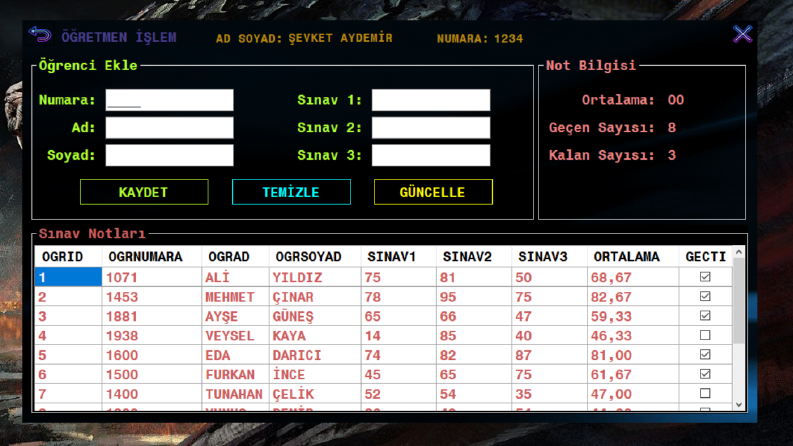Screen dimensions: 793x446
Task: Click table scrollbar down arrow
Action: [739, 405]
